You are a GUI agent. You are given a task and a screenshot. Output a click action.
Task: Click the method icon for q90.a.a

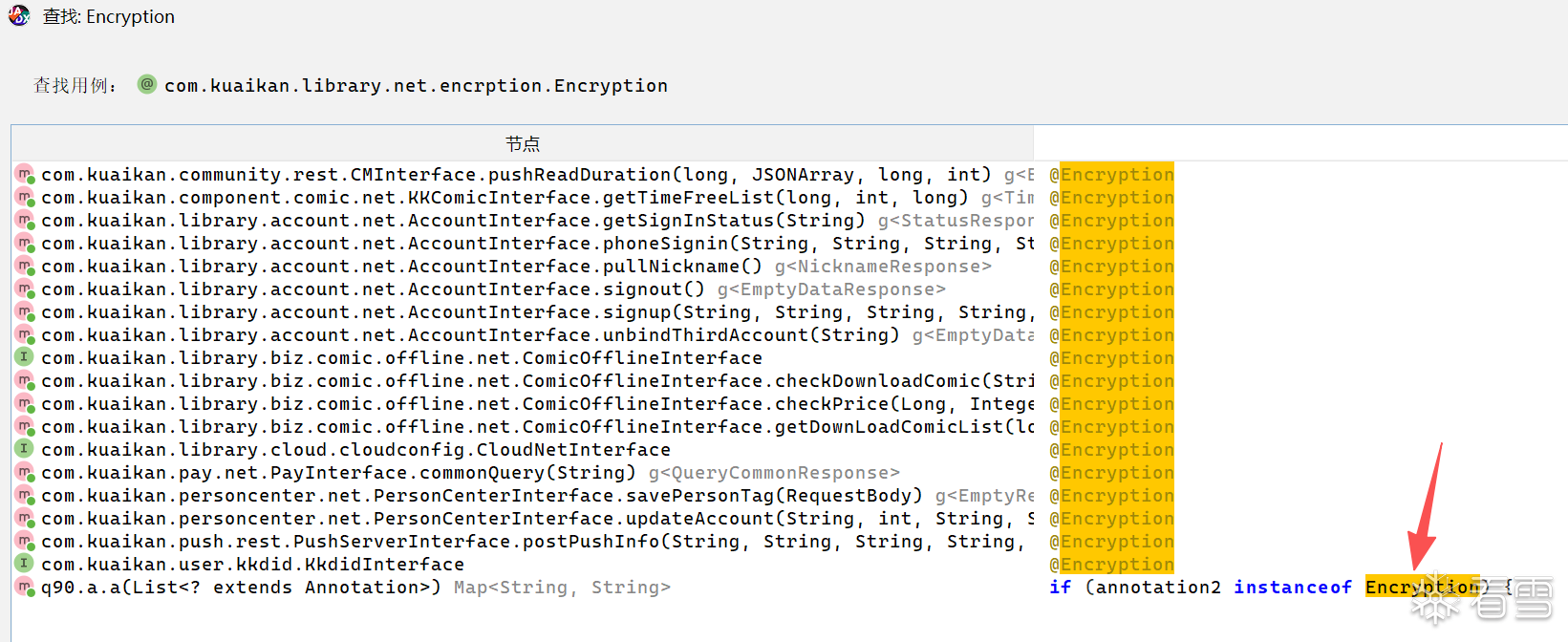(x=25, y=587)
